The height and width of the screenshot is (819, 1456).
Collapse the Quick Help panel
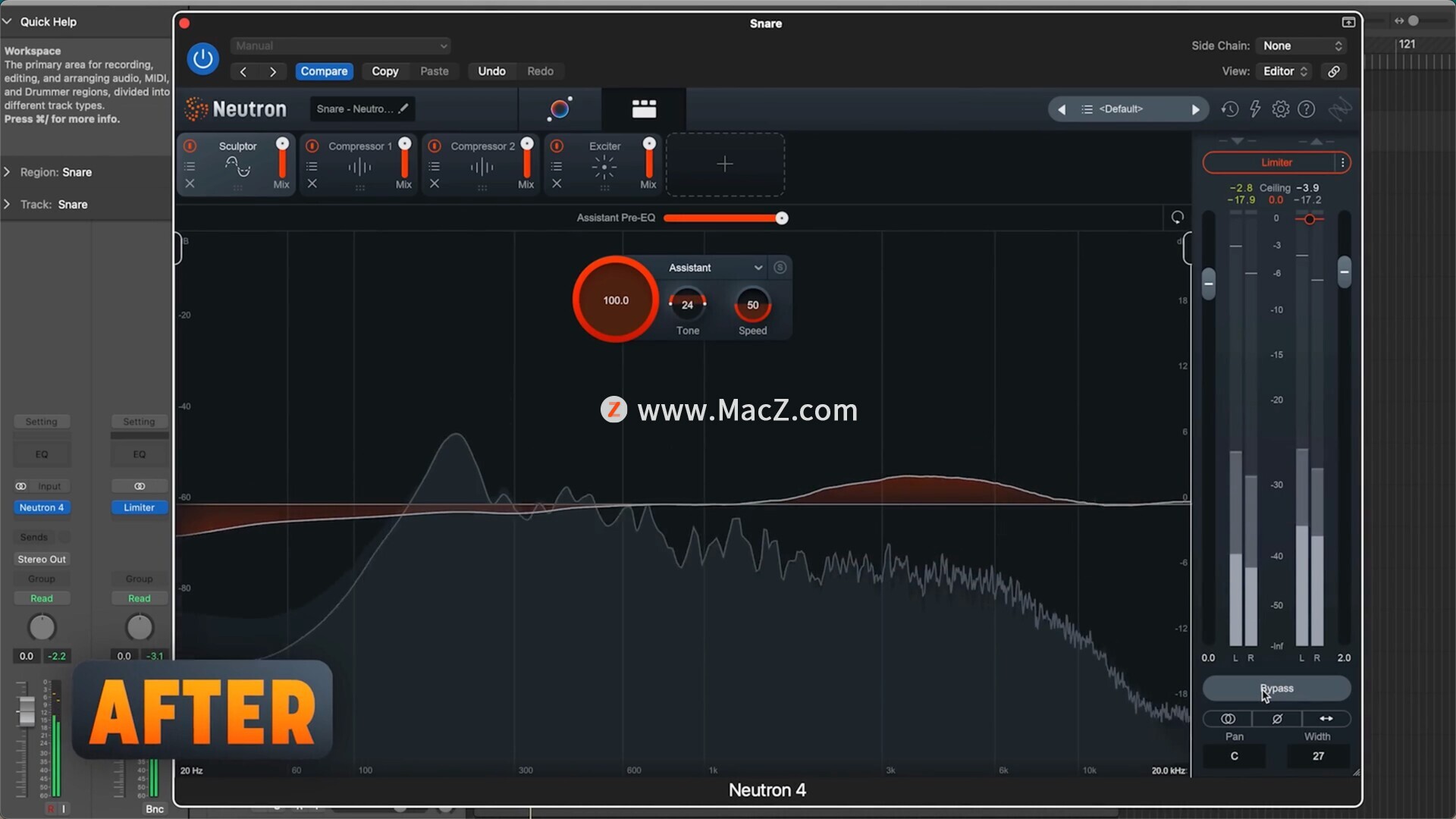coord(7,21)
